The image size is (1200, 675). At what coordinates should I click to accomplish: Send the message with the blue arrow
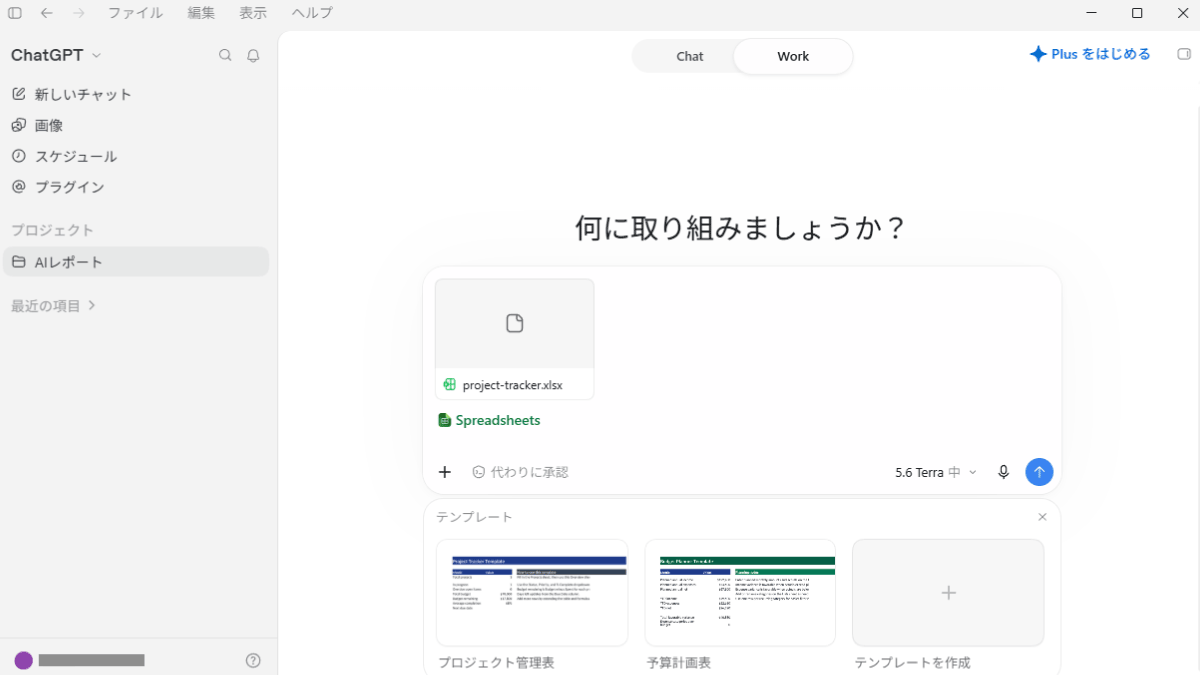(x=1039, y=472)
